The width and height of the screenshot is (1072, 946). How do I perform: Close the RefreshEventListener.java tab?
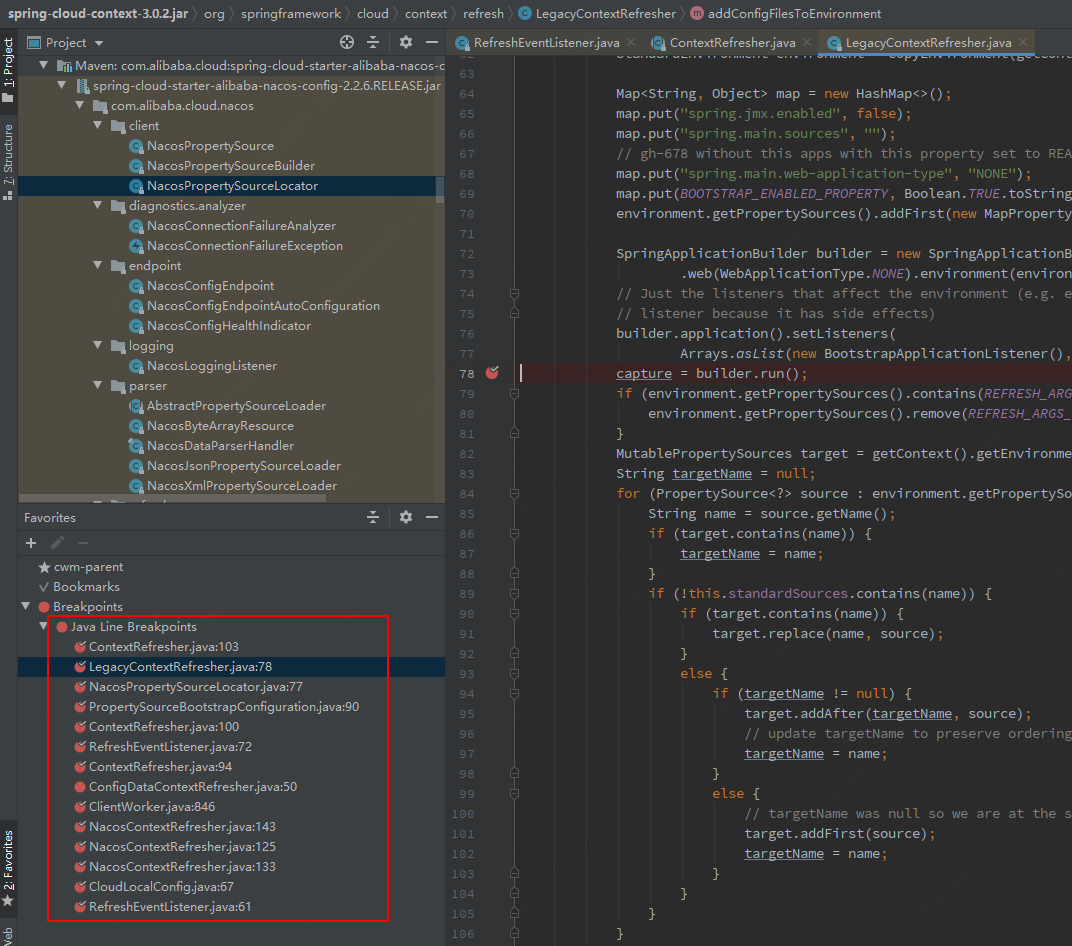631,42
